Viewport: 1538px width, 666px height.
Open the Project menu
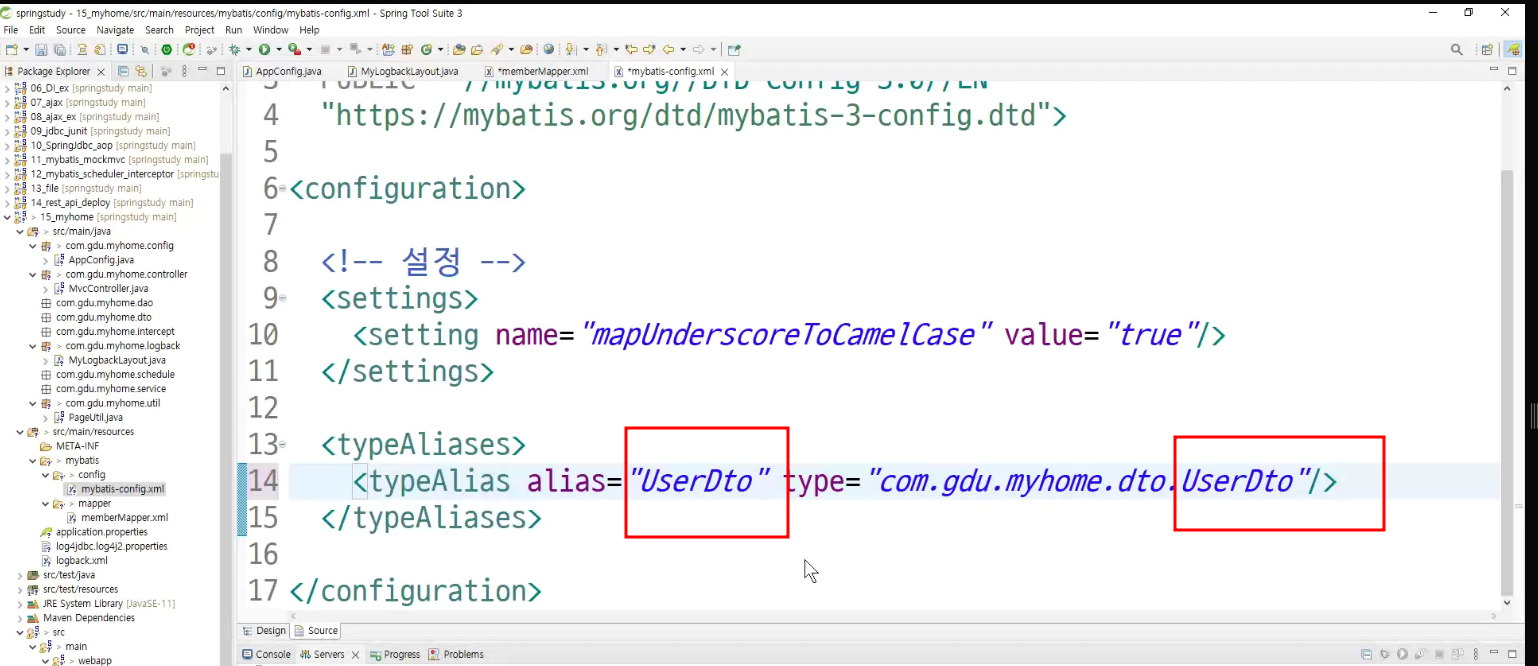(199, 30)
